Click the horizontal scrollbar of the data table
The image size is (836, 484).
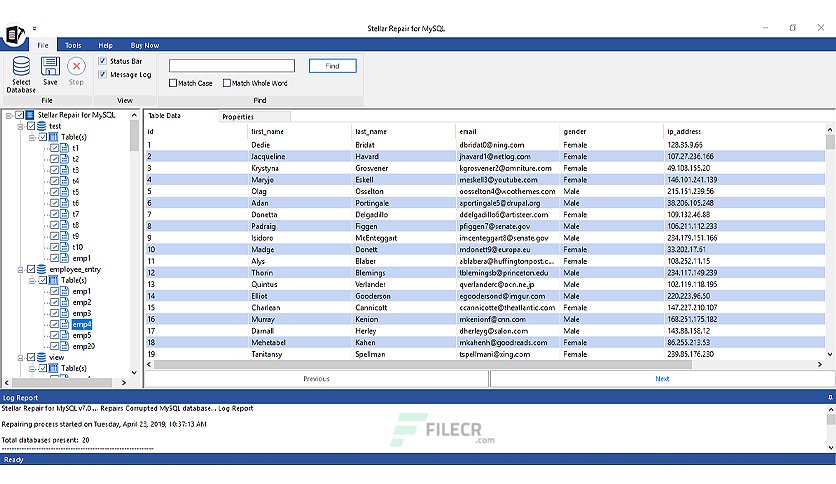[x=423, y=365]
